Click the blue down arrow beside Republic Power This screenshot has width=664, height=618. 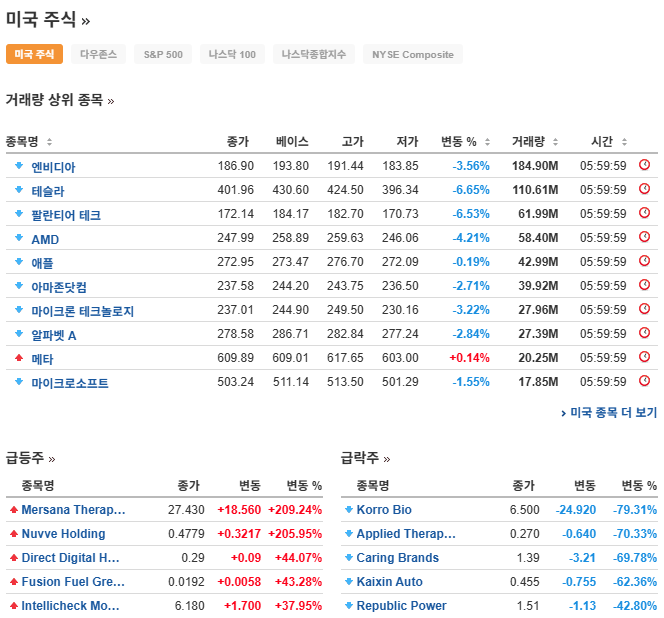349,606
